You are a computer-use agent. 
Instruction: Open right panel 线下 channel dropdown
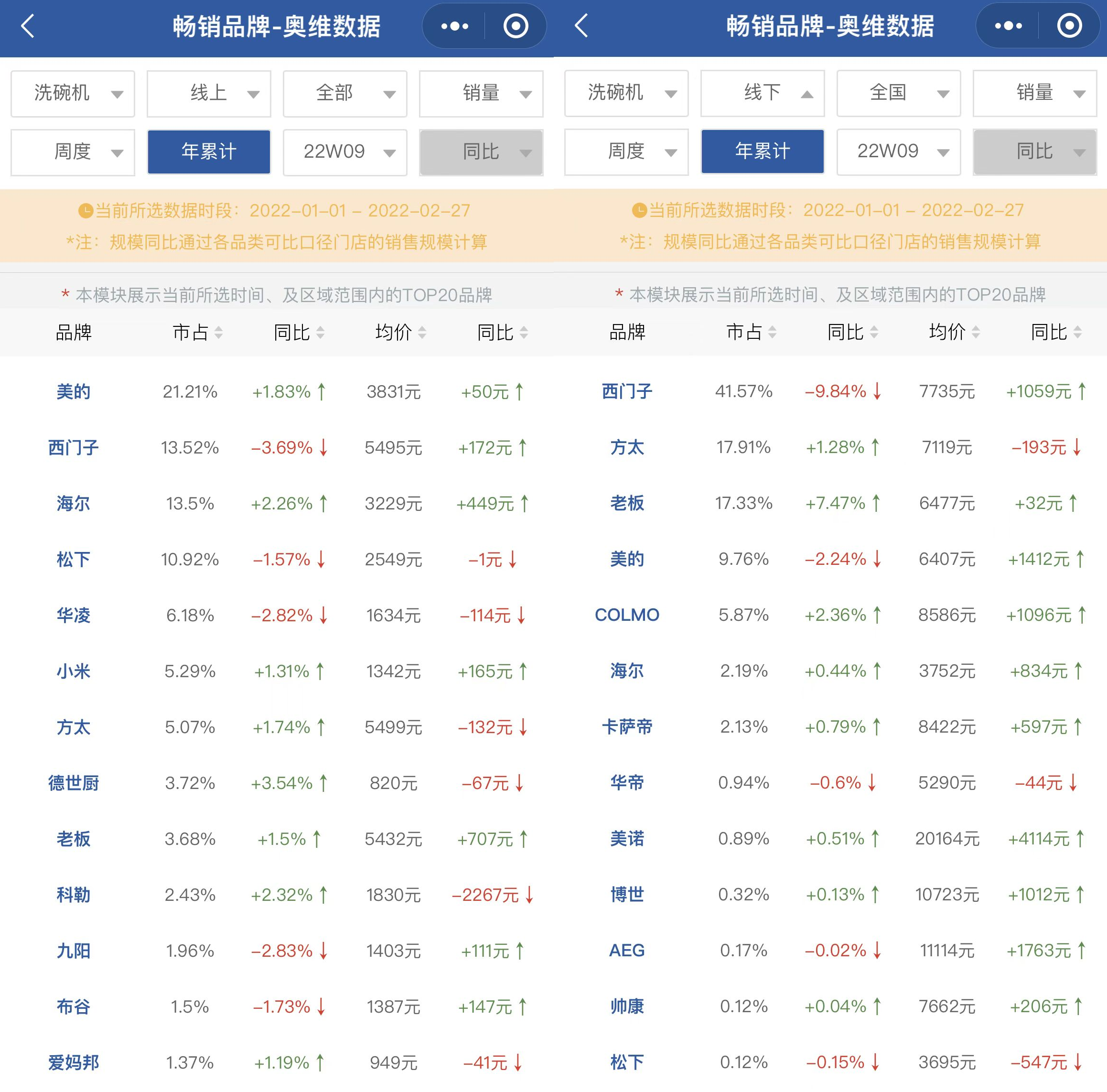point(763,93)
